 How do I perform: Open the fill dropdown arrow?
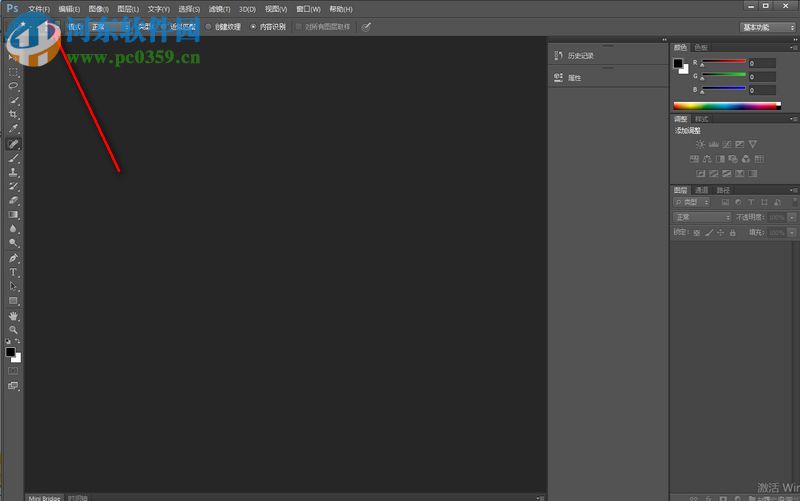(x=792, y=233)
